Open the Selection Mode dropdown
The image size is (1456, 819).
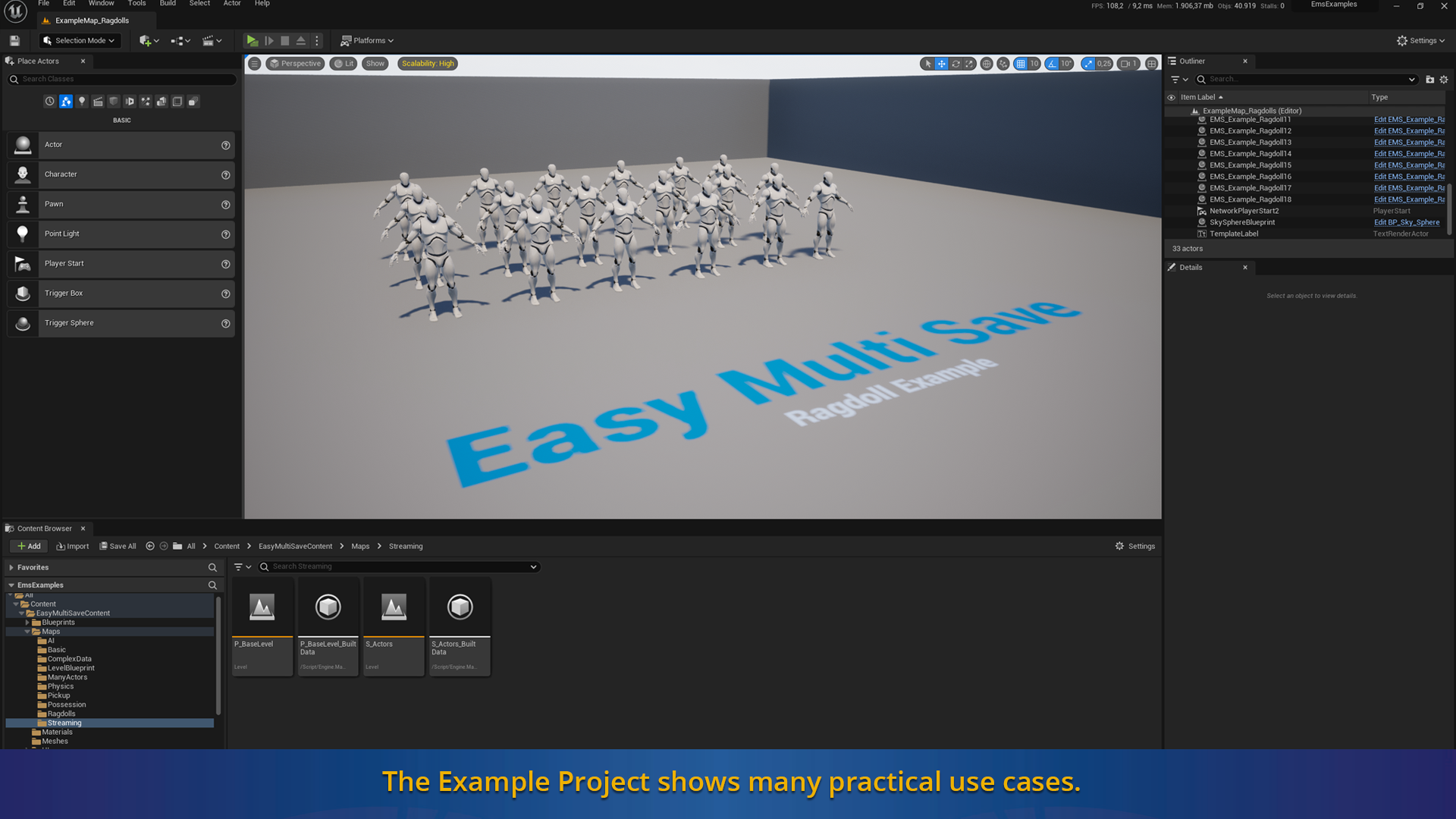coord(80,41)
